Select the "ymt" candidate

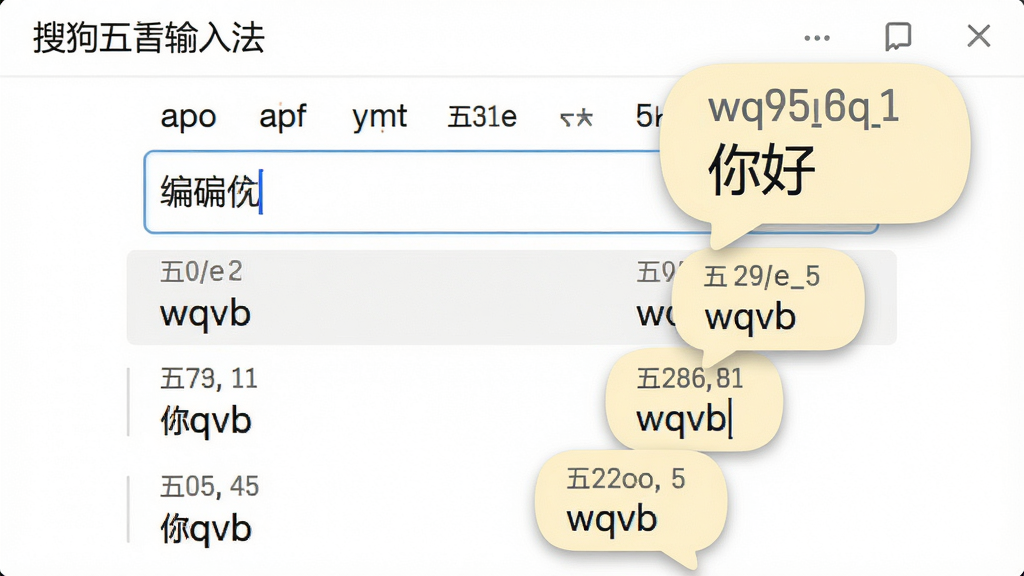coord(379,117)
